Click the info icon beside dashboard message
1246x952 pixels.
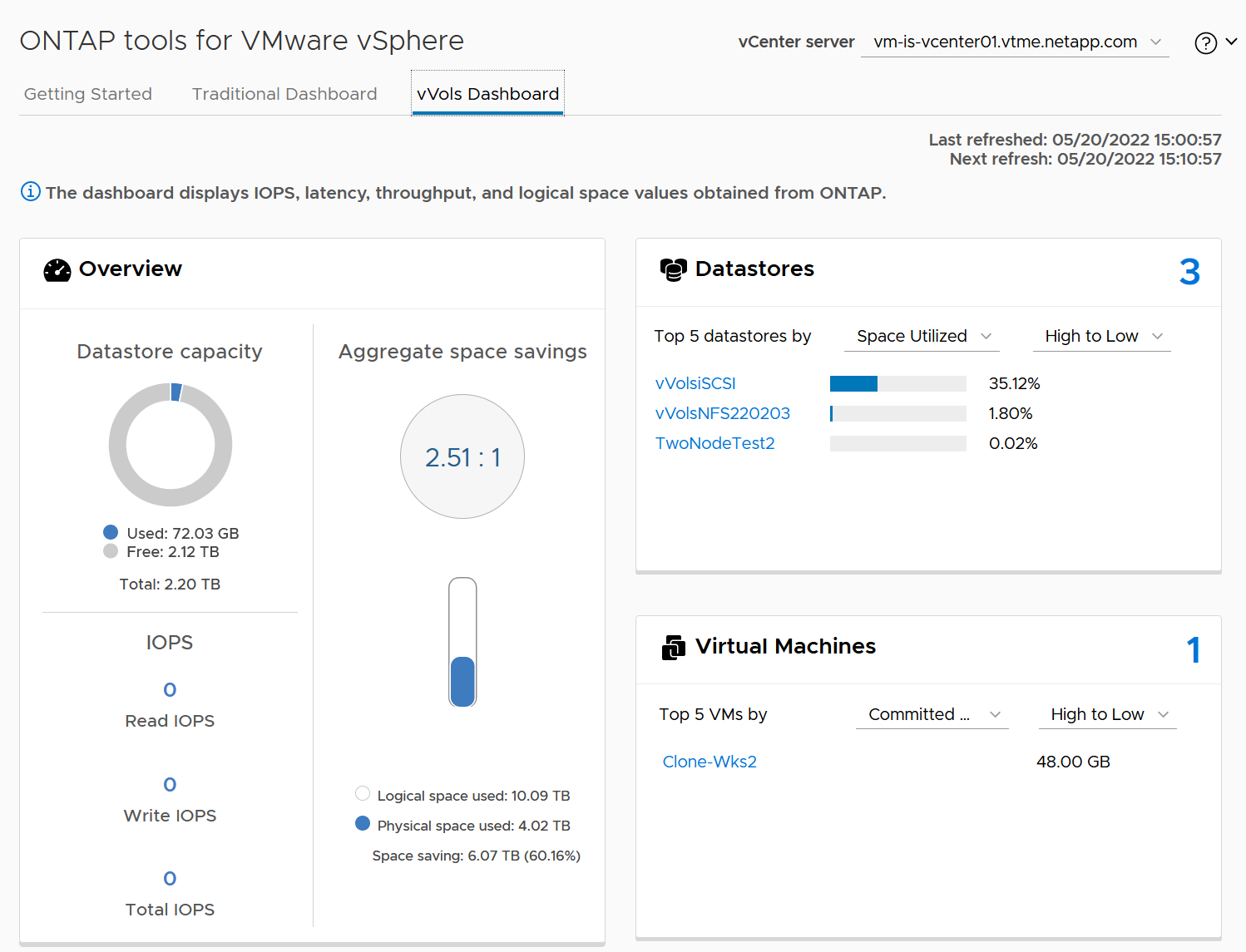click(x=30, y=192)
